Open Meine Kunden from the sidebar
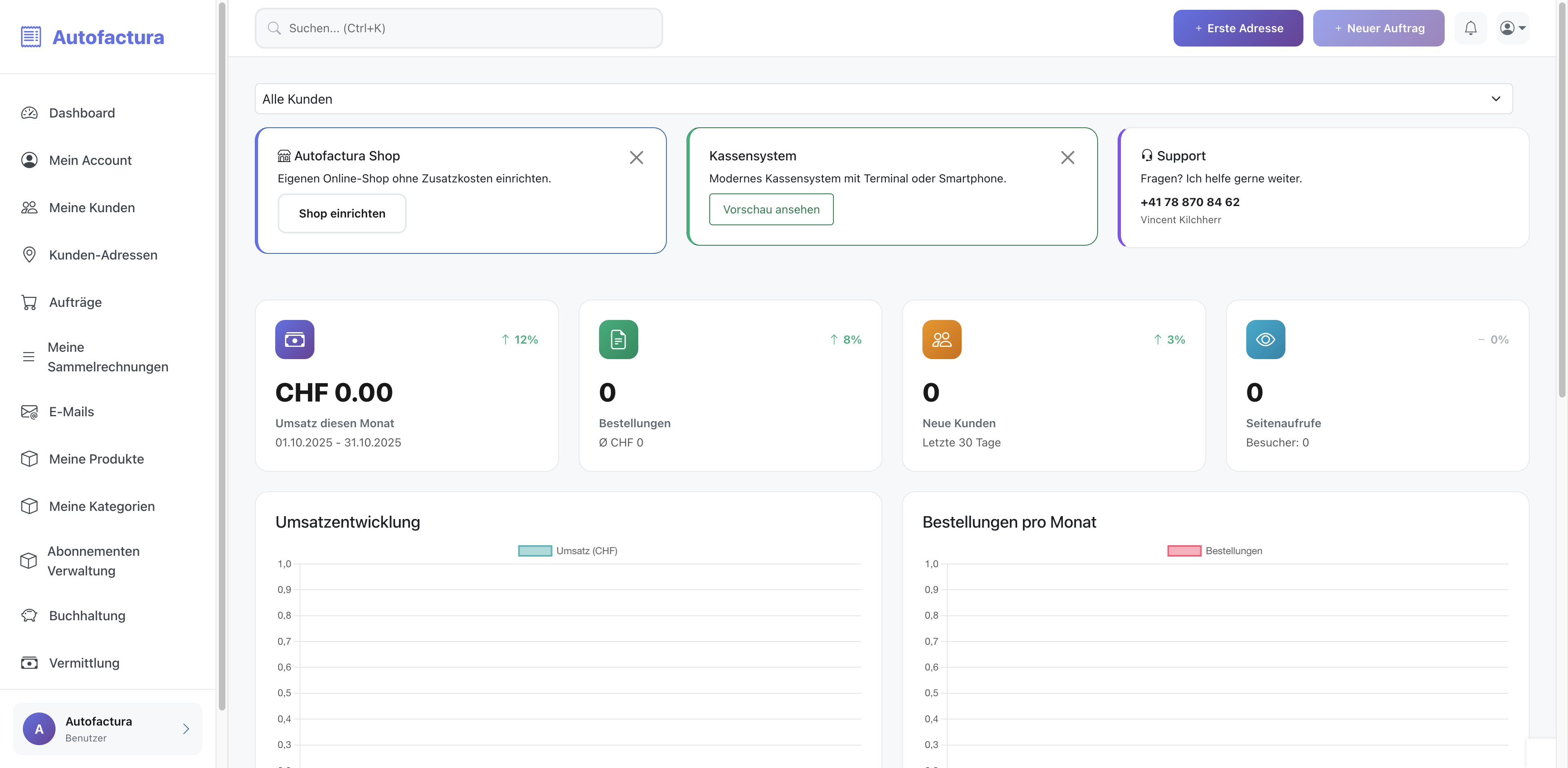This screenshot has height=768, width=1568. coord(29,207)
